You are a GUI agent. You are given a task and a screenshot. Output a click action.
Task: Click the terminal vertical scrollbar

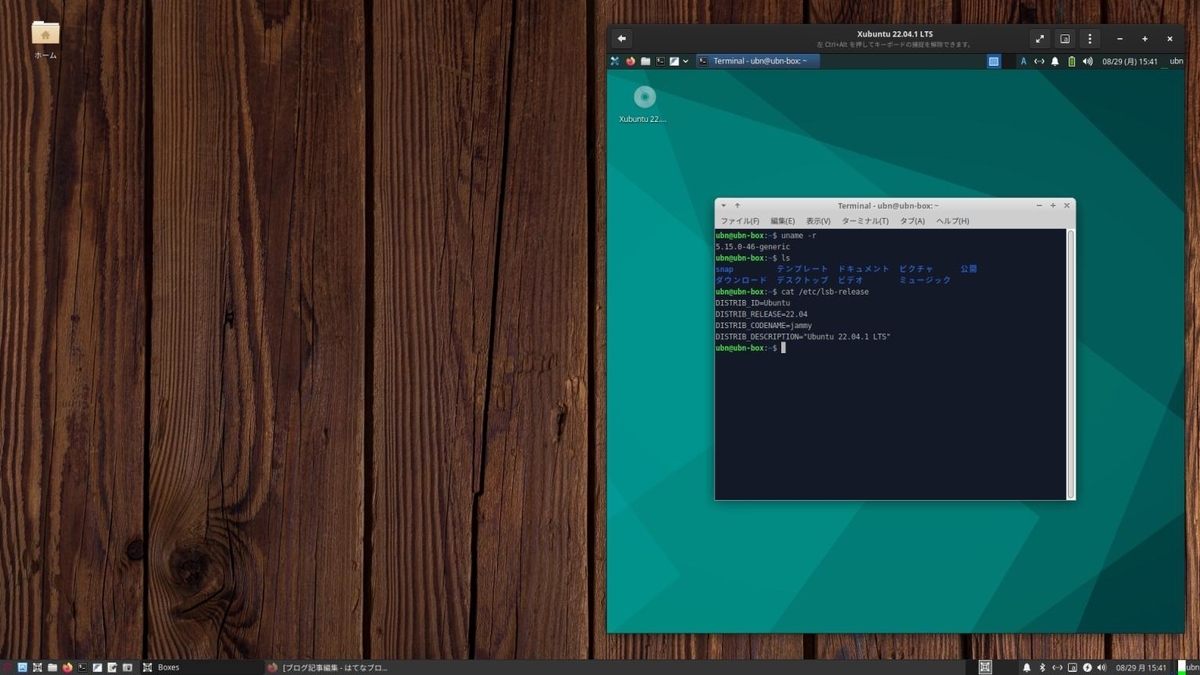click(1071, 363)
